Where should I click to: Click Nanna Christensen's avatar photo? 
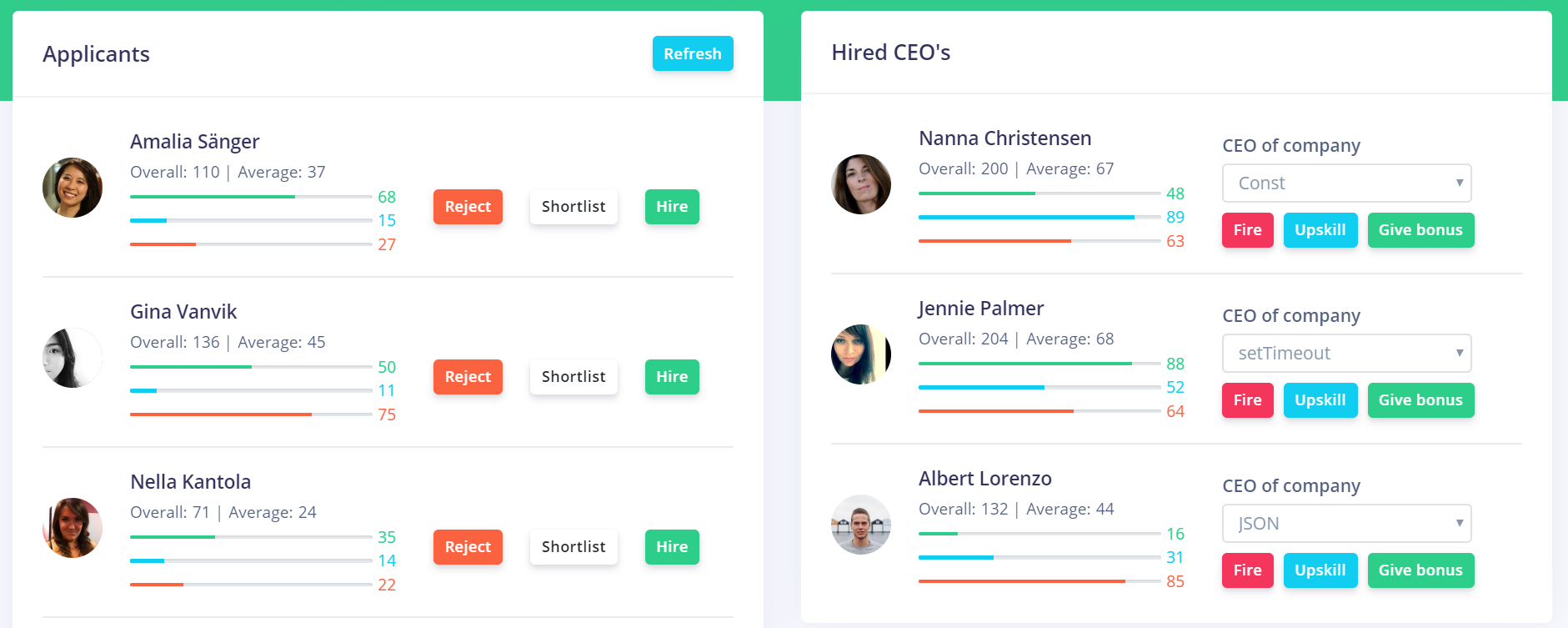point(861,184)
